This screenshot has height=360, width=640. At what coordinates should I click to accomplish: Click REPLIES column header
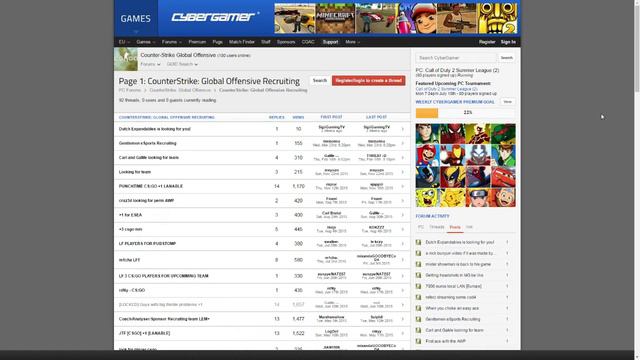point(276,118)
